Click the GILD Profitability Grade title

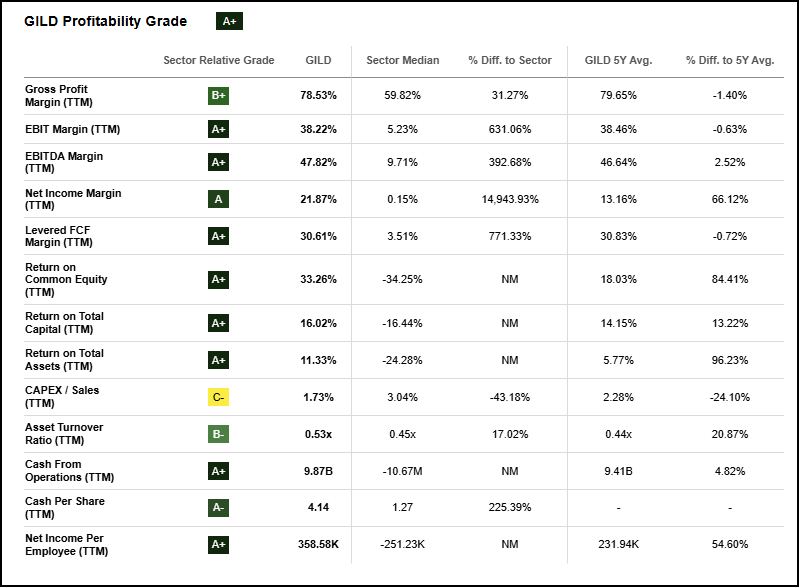105,21
